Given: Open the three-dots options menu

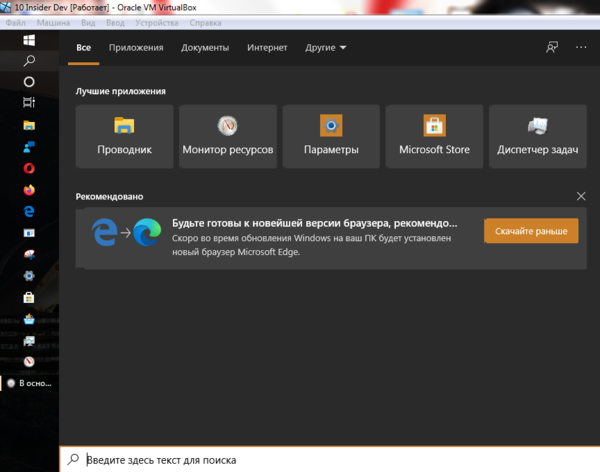Looking at the screenshot, I should (581, 47).
